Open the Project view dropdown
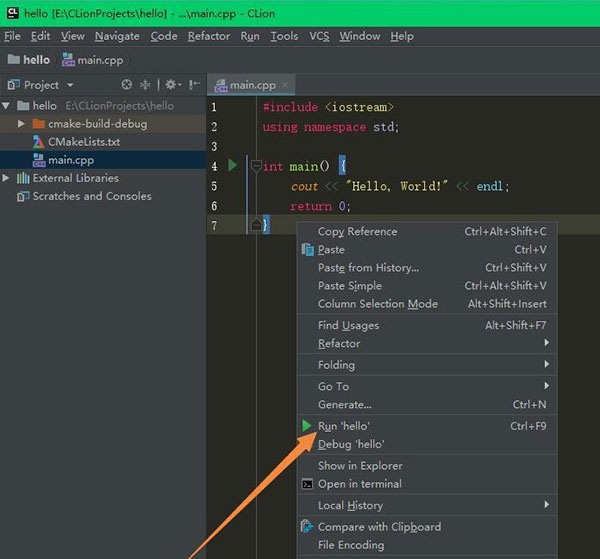Viewport: 600px width, 559px height. [x=70, y=85]
